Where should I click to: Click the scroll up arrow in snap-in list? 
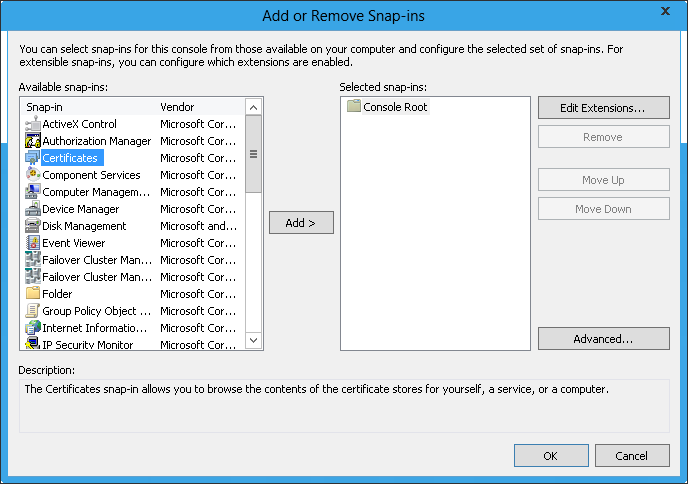254,107
